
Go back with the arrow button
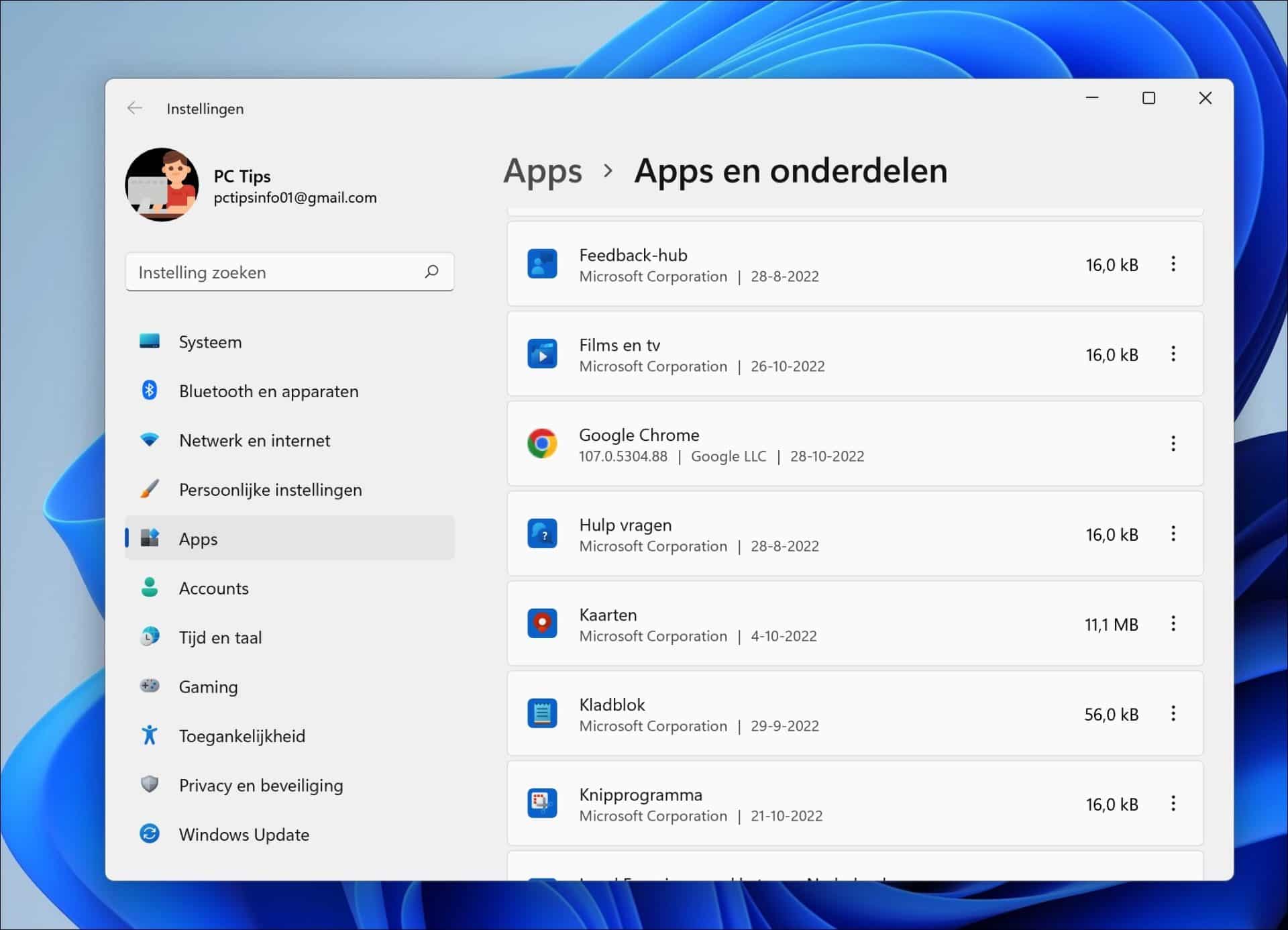(x=135, y=108)
